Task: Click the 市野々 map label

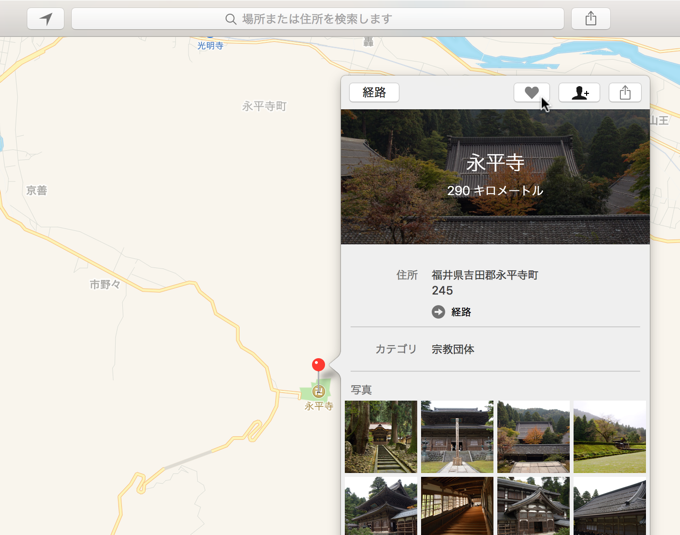Action: tap(105, 284)
